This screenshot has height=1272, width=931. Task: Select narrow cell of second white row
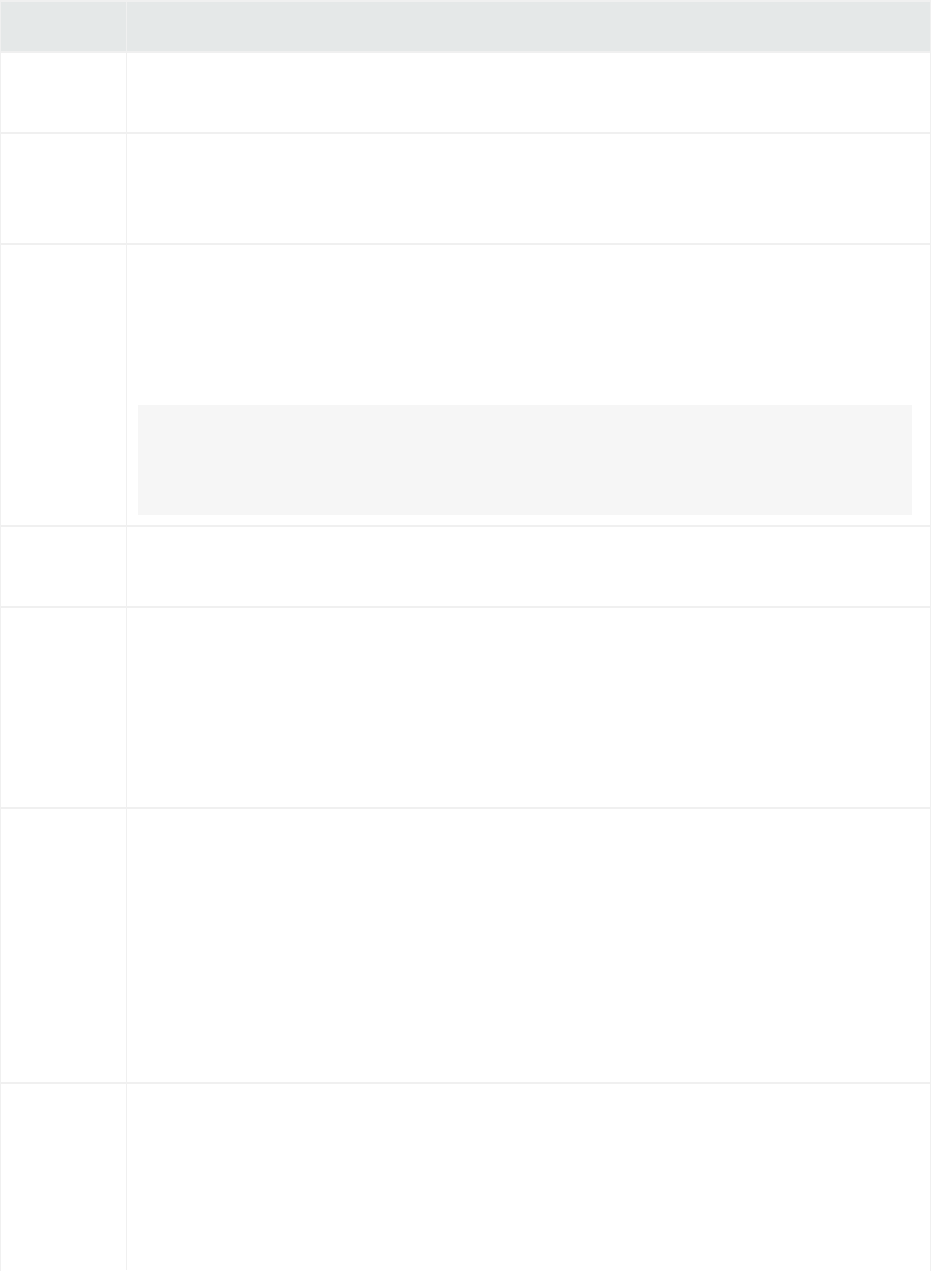63,188
